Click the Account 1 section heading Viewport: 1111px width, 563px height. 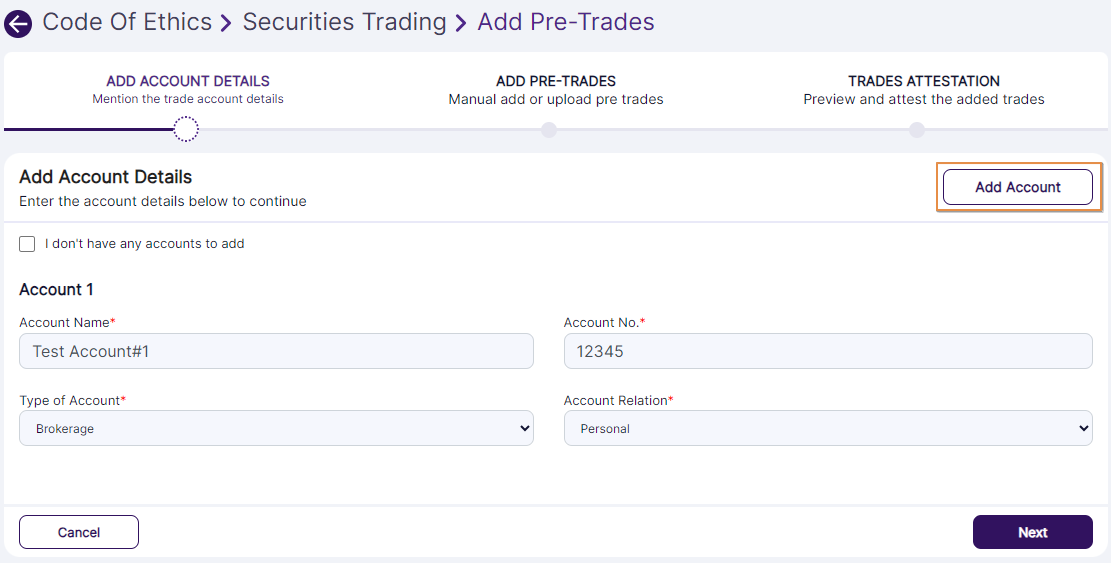pos(56,289)
